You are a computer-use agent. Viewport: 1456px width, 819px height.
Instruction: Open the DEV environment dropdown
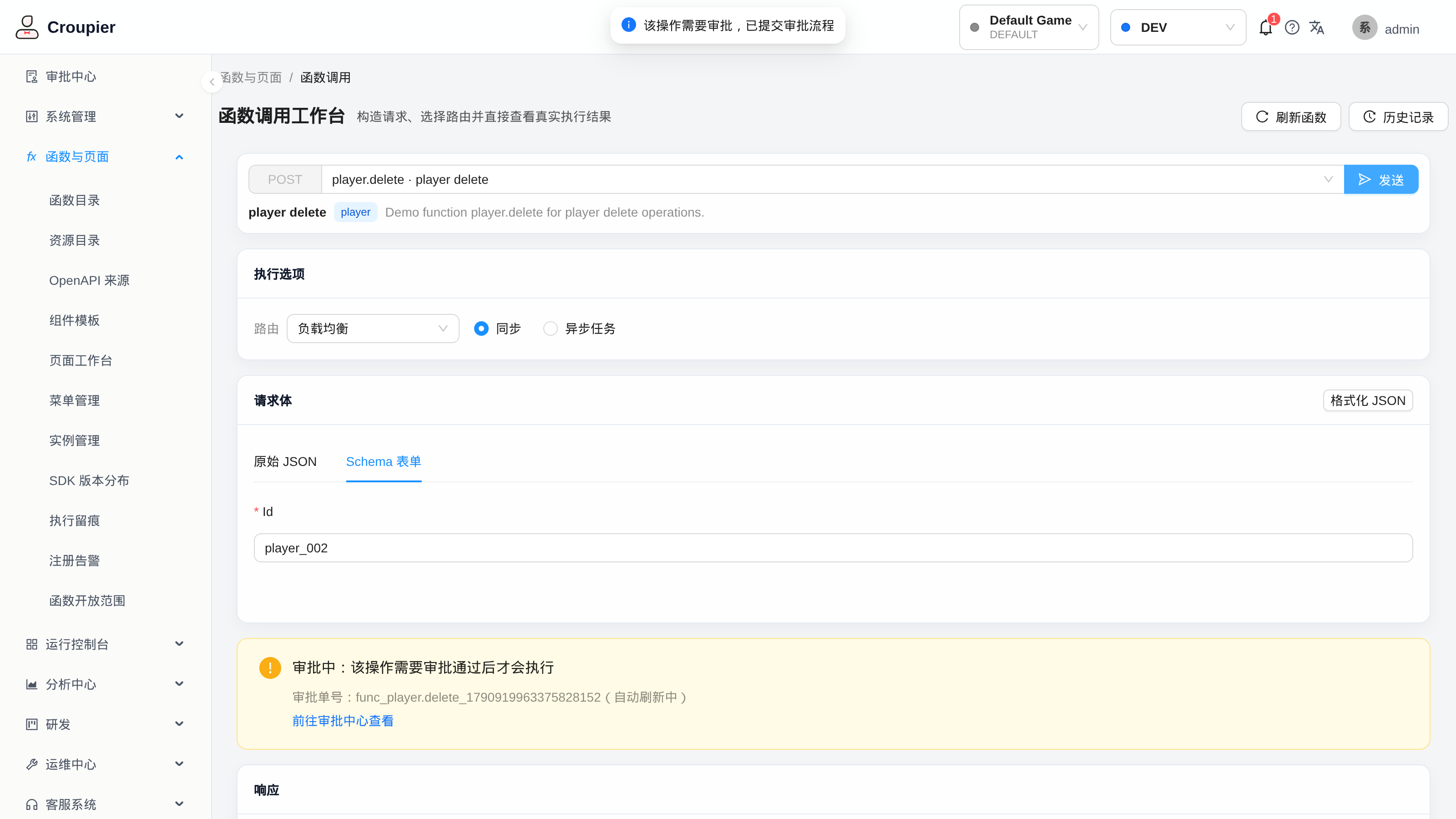pos(1178,27)
